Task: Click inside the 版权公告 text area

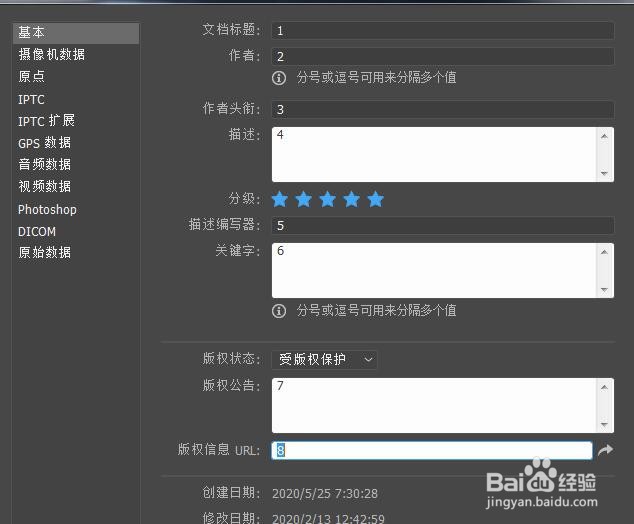Action: tap(435, 406)
